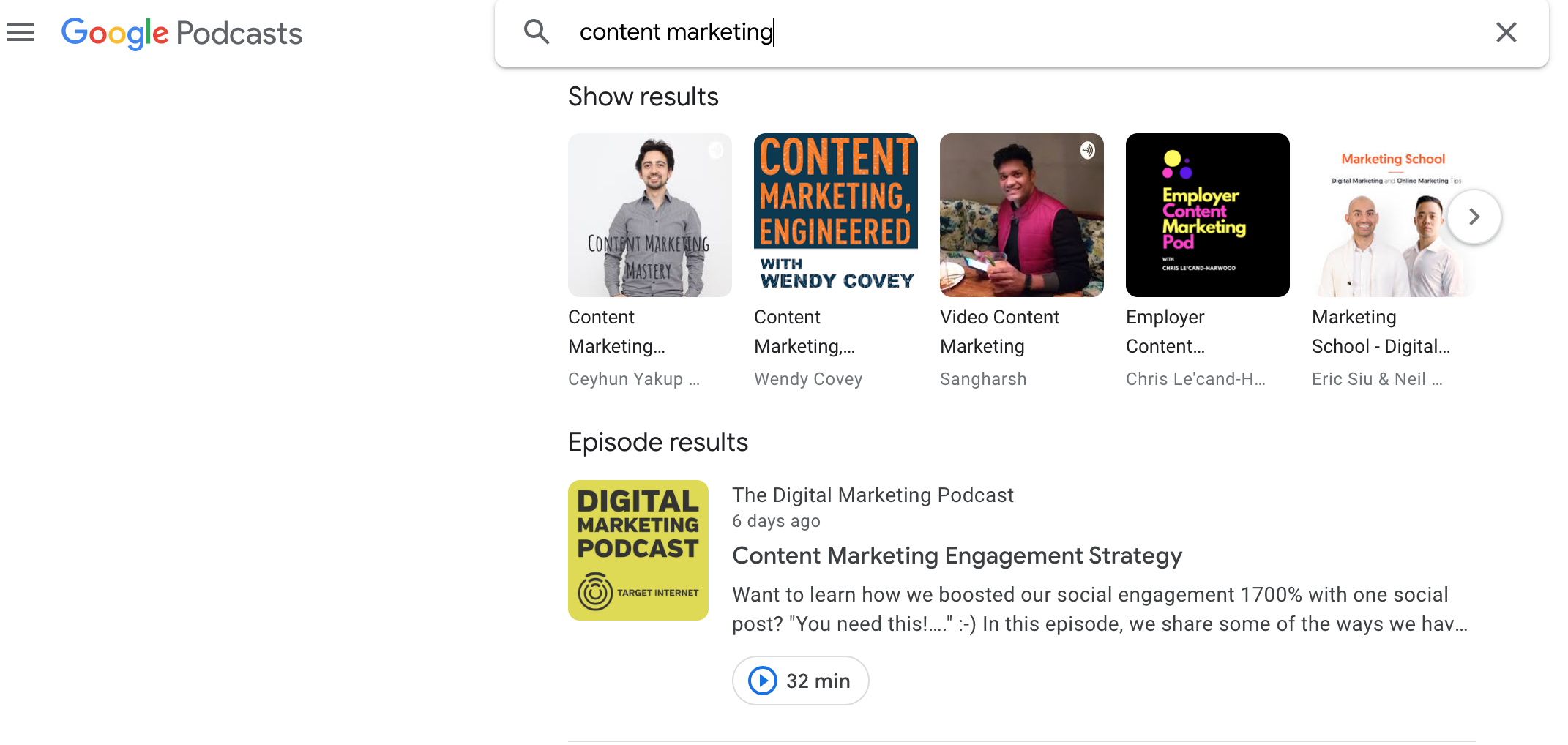The height and width of the screenshot is (745, 1568).
Task: Click the 'Show results' heading
Action: 643,97
